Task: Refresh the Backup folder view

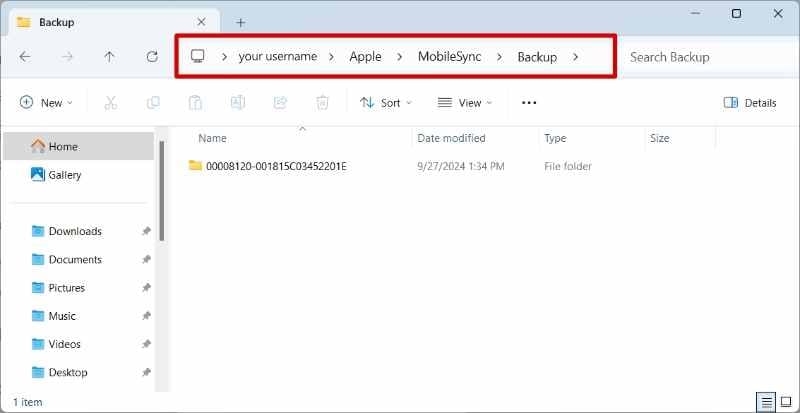Action: click(x=152, y=57)
